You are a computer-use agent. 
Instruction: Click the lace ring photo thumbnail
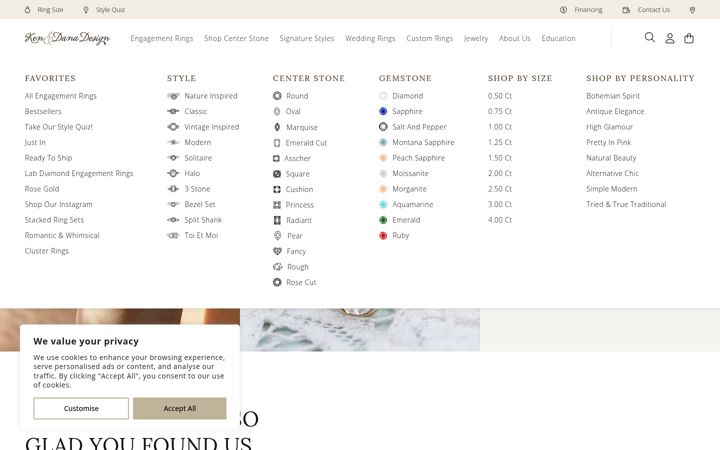click(x=360, y=330)
